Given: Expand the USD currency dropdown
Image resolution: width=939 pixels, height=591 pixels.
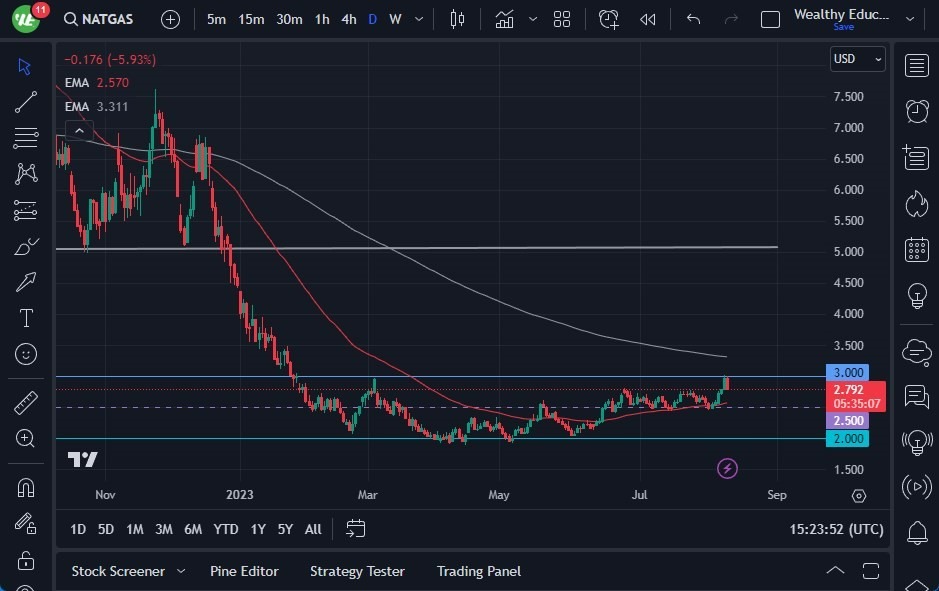Looking at the screenshot, I should [858, 59].
